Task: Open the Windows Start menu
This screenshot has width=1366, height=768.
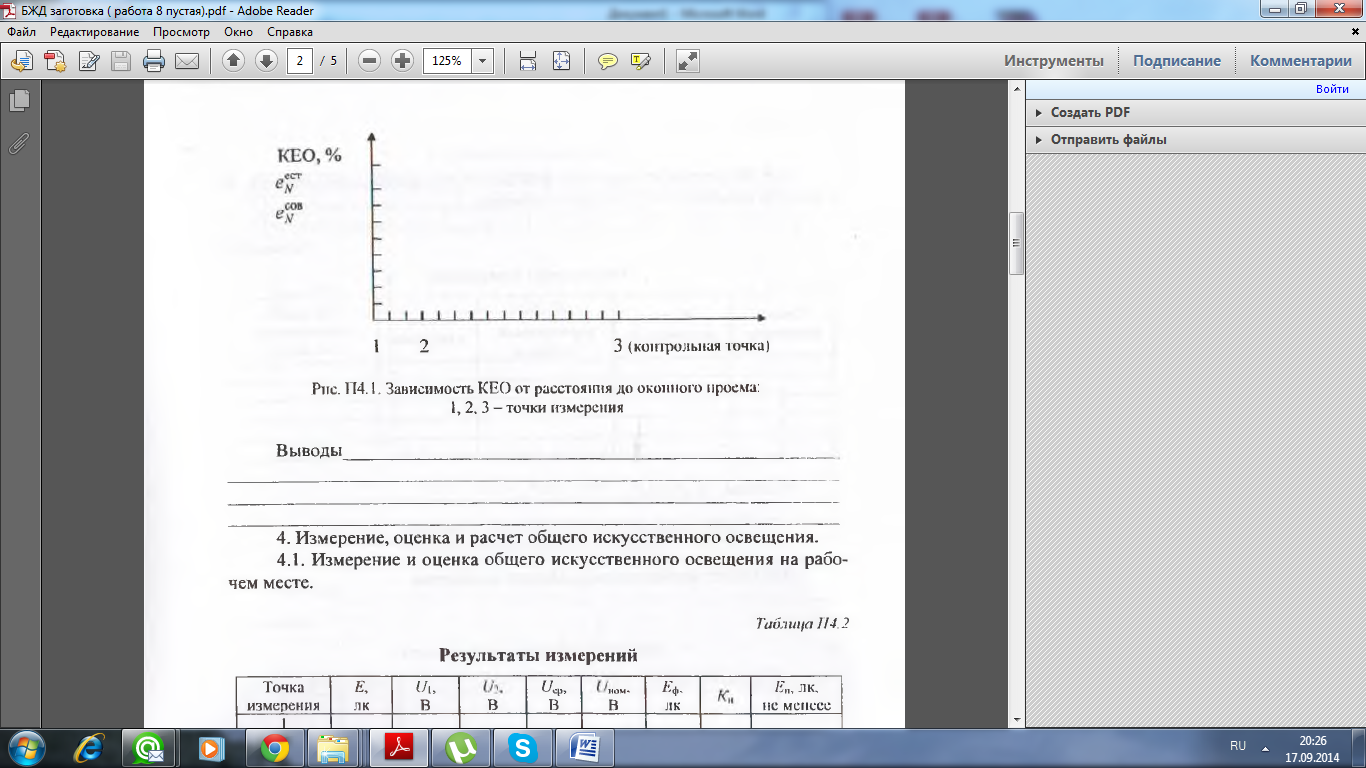Action: (x=24, y=747)
